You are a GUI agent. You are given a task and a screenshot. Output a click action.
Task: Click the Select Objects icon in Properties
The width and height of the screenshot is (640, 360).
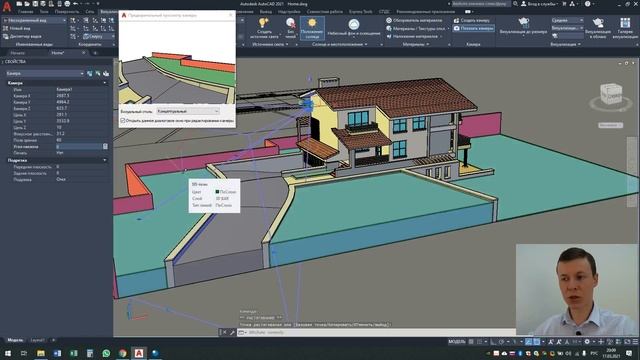pos(98,73)
